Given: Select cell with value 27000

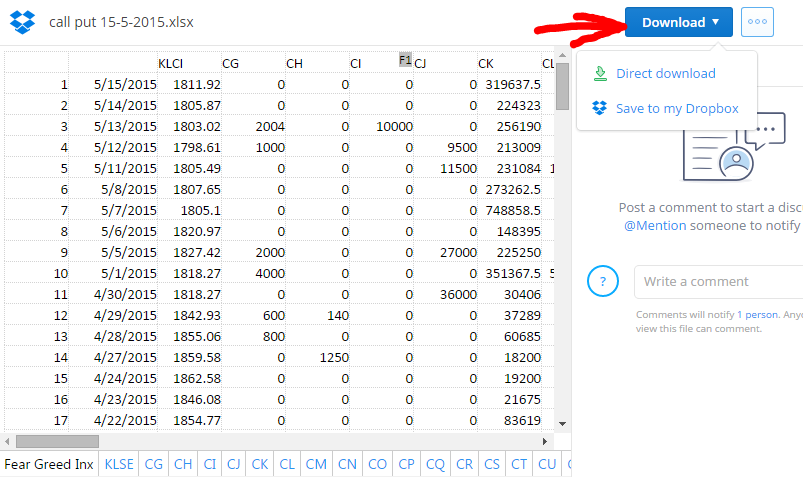Looking at the screenshot, I should click(x=446, y=252).
